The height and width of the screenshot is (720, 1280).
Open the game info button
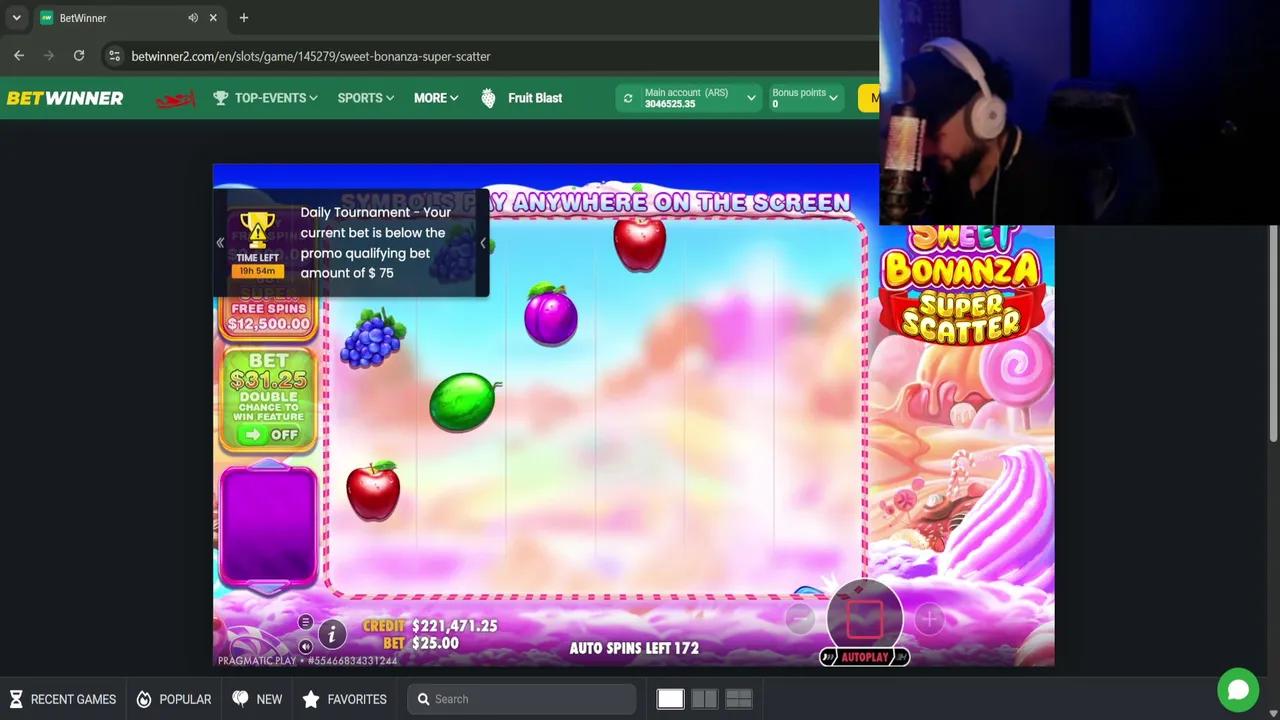tap(332, 633)
